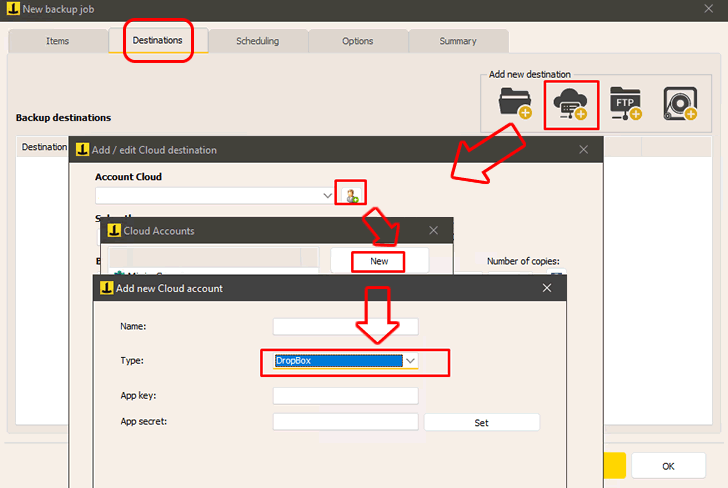Screen dimensions: 728x488
Task: Close the Add new Cloud account dialog
Action: [x=547, y=288]
